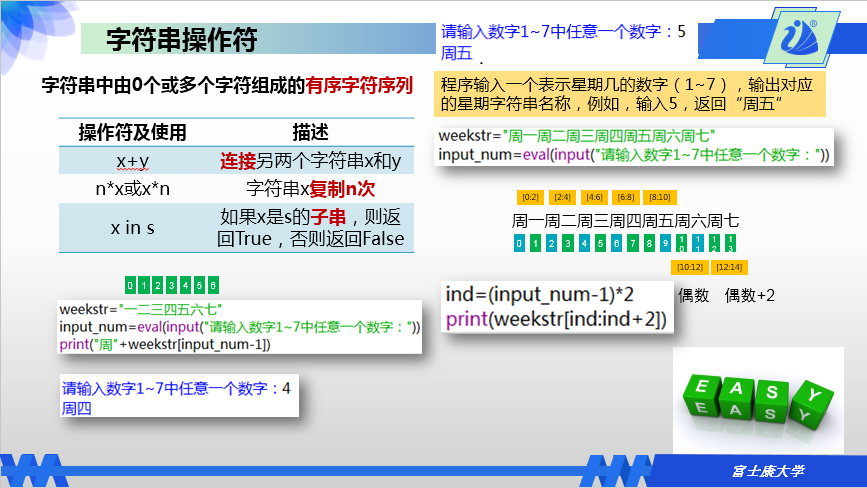Click the description 连接另两个字符串x和y
Screen dimensions: 867x488
[x=310, y=161]
